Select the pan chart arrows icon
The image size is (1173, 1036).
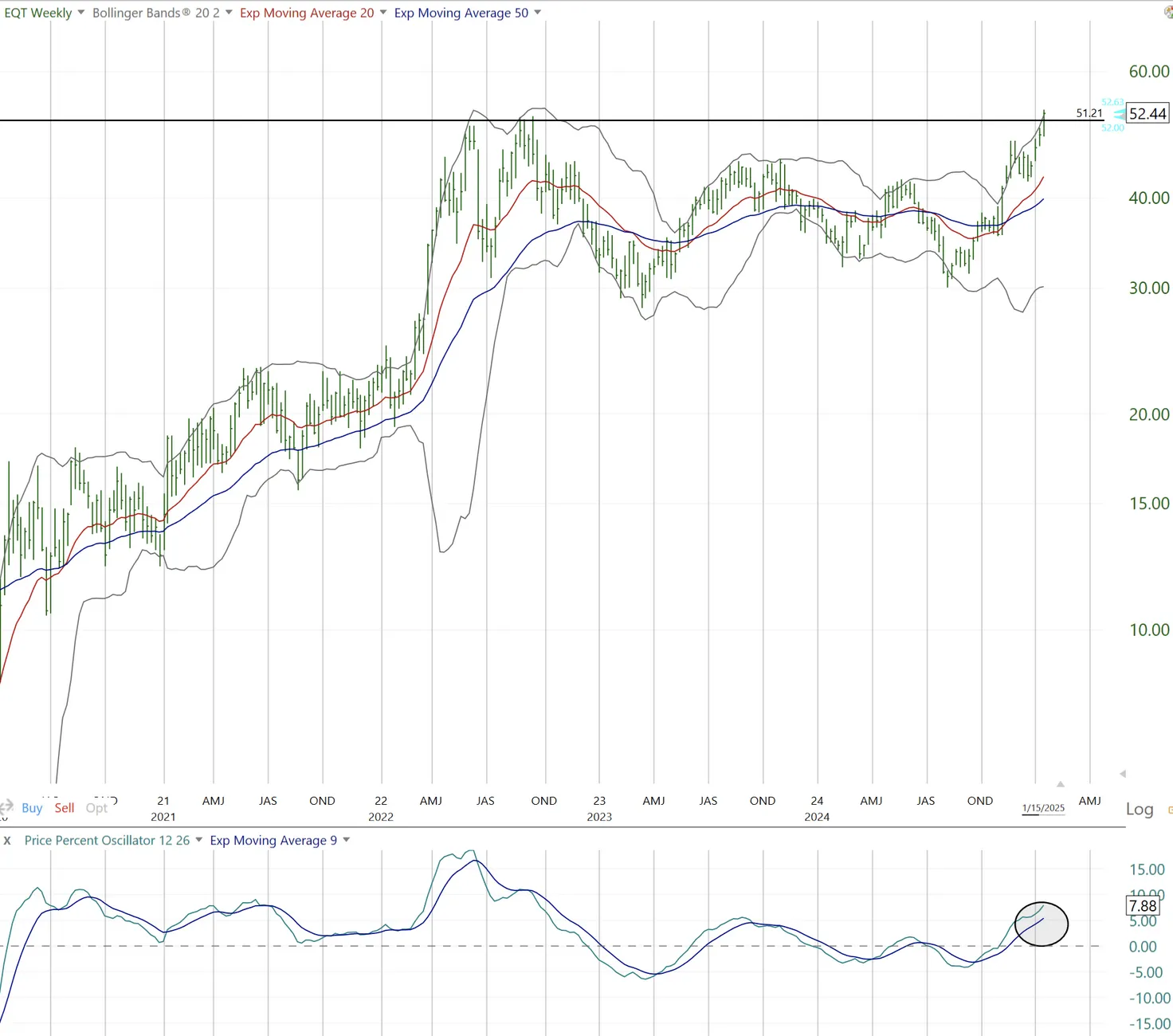(6, 807)
